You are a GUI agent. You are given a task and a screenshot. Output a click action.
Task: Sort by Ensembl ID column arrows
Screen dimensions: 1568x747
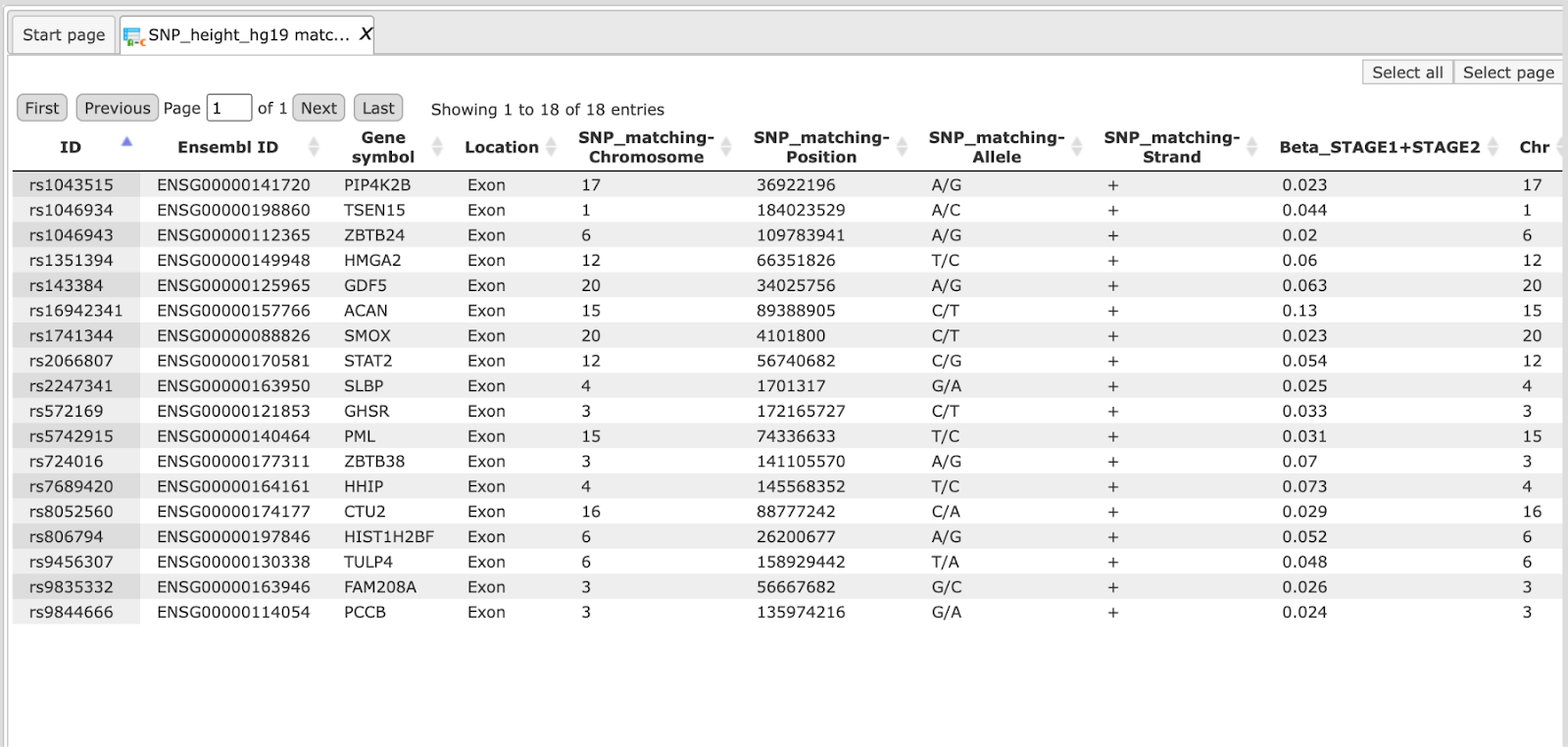(314, 147)
